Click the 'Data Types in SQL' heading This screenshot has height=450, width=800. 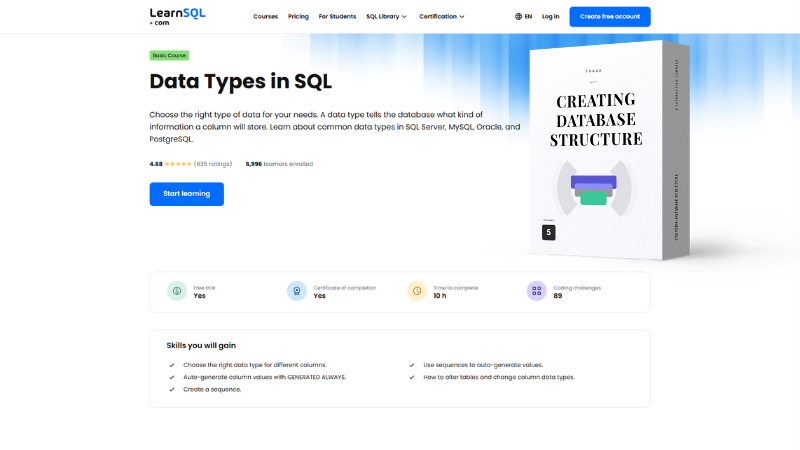pos(240,82)
